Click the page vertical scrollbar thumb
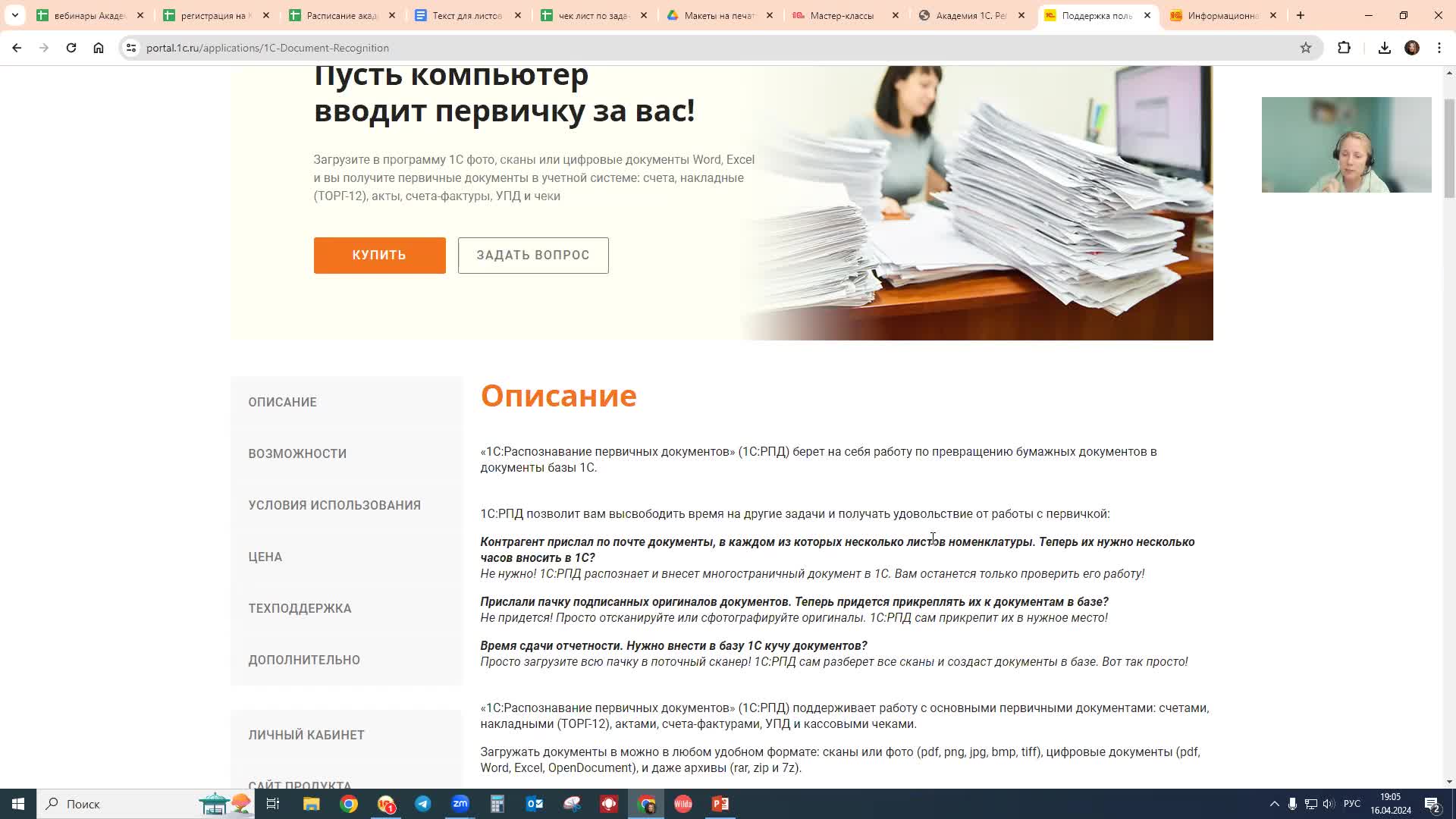Image resolution: width=1456 pixels, height=819 pixels. pos(1449,148)
